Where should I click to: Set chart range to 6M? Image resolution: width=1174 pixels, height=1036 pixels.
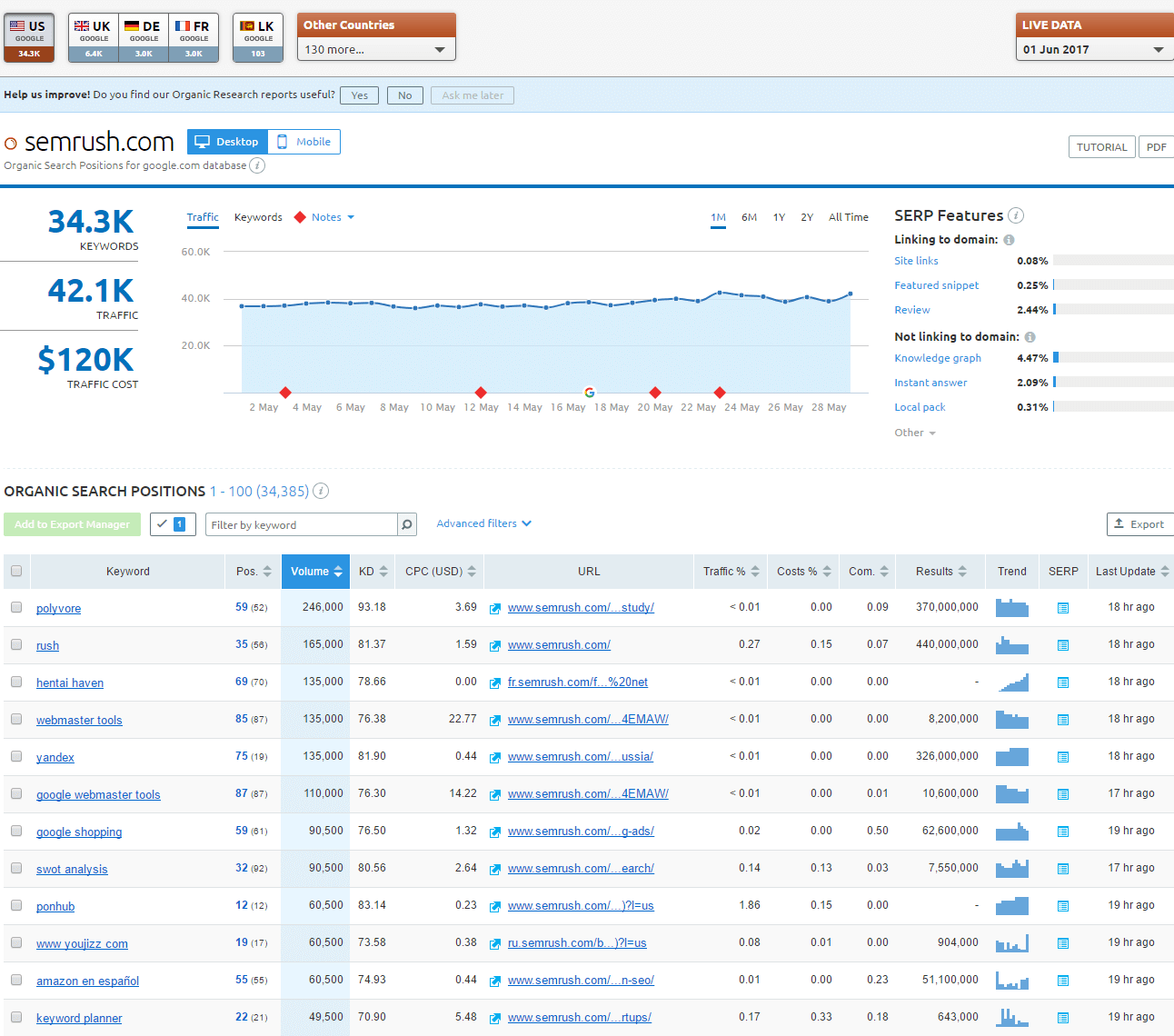(x=749, y=217)
